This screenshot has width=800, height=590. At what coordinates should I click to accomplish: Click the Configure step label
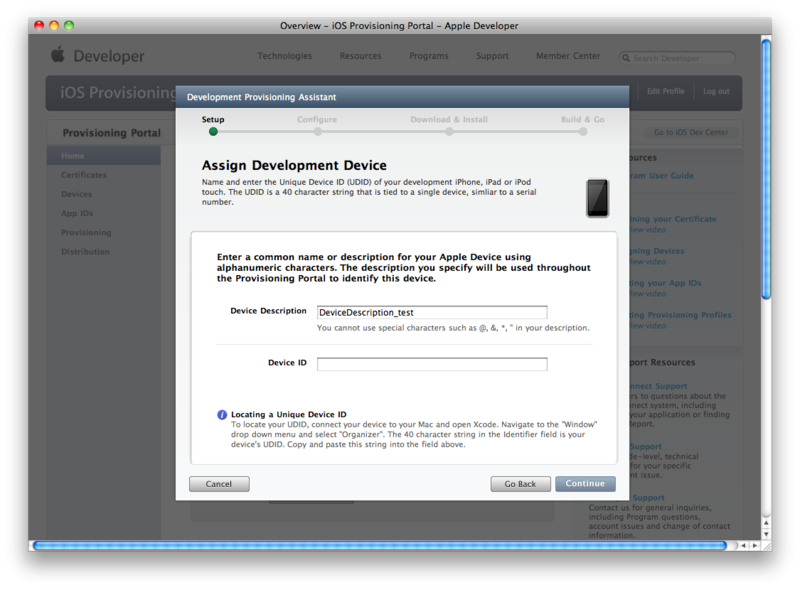click(x=317, y=119)
